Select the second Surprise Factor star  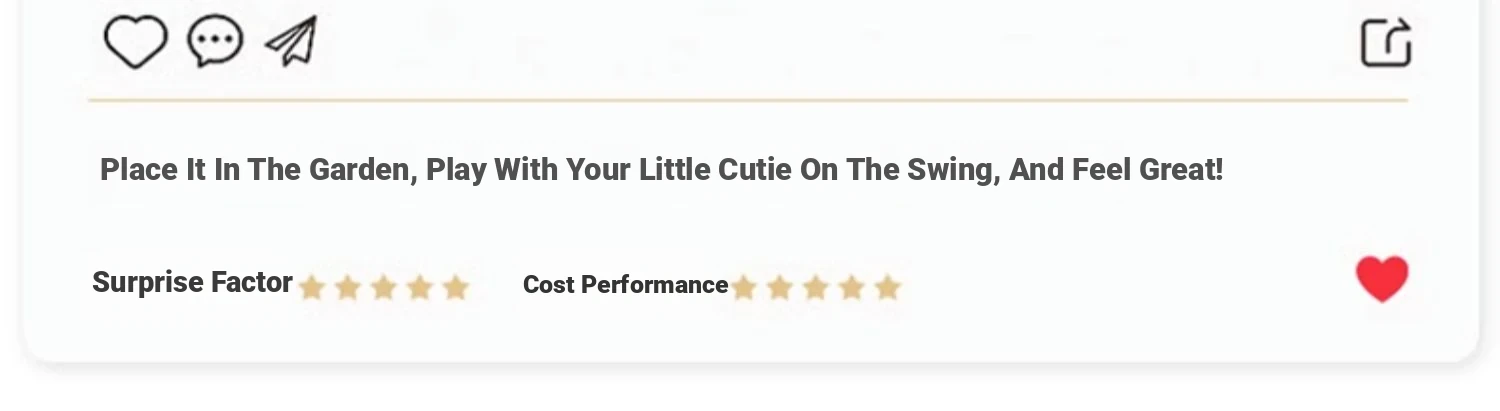[x=348, y=288]
